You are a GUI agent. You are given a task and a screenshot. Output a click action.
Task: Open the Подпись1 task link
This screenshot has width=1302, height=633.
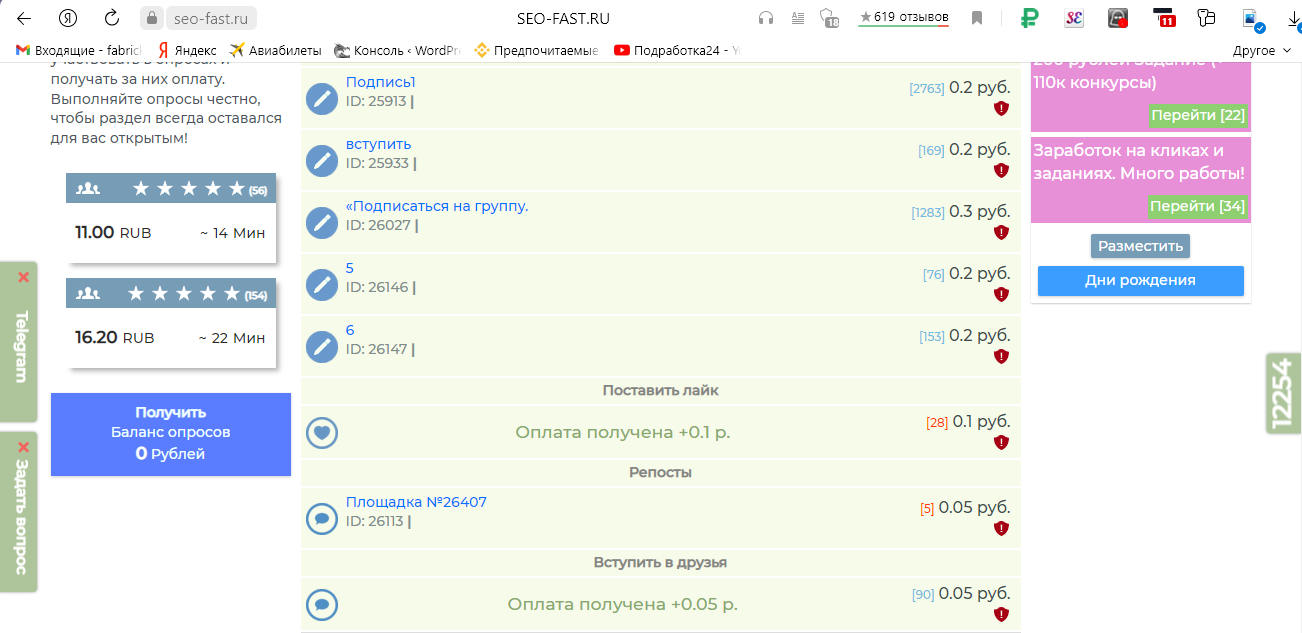click(x=380, y=82)
